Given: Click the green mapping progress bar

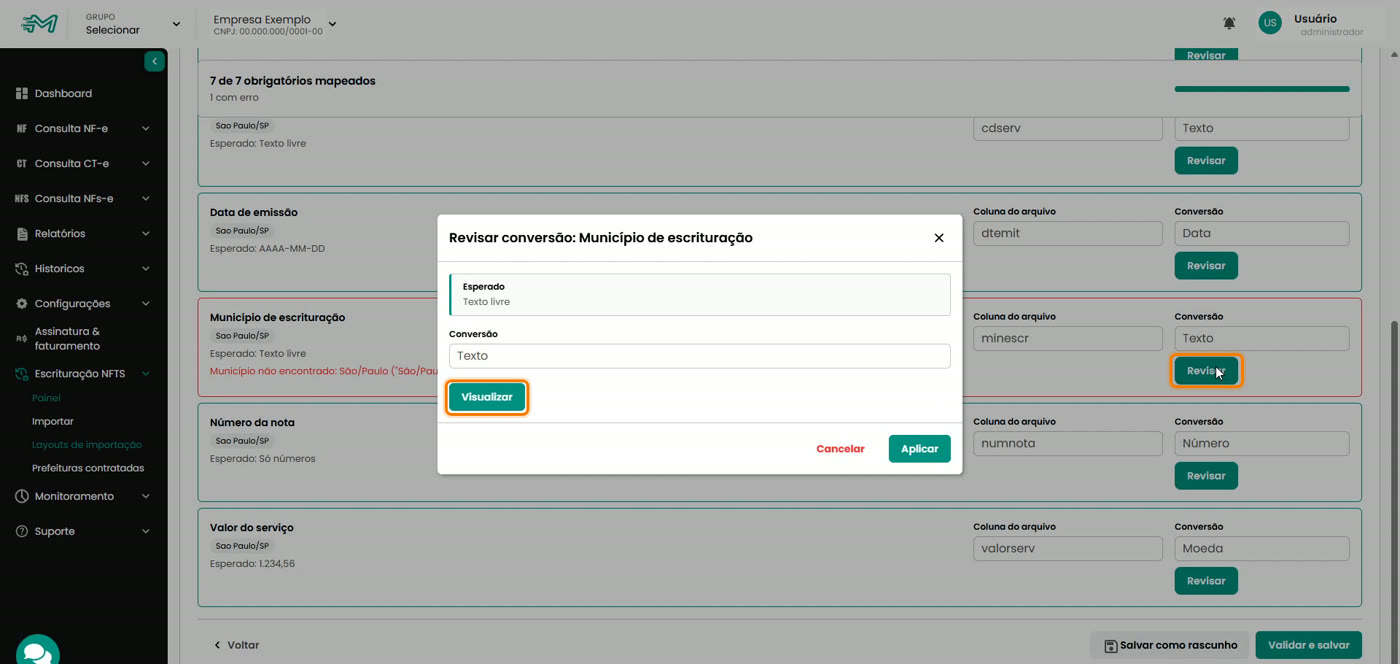Looking at the screenshot, I should pos(1262,89).
